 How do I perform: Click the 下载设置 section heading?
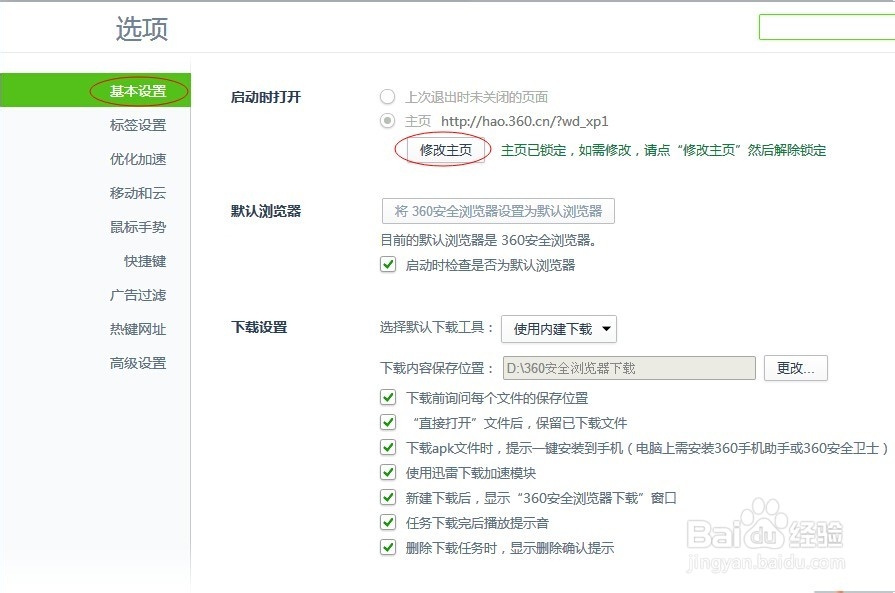pyautogui.click(x=259, y=327)
